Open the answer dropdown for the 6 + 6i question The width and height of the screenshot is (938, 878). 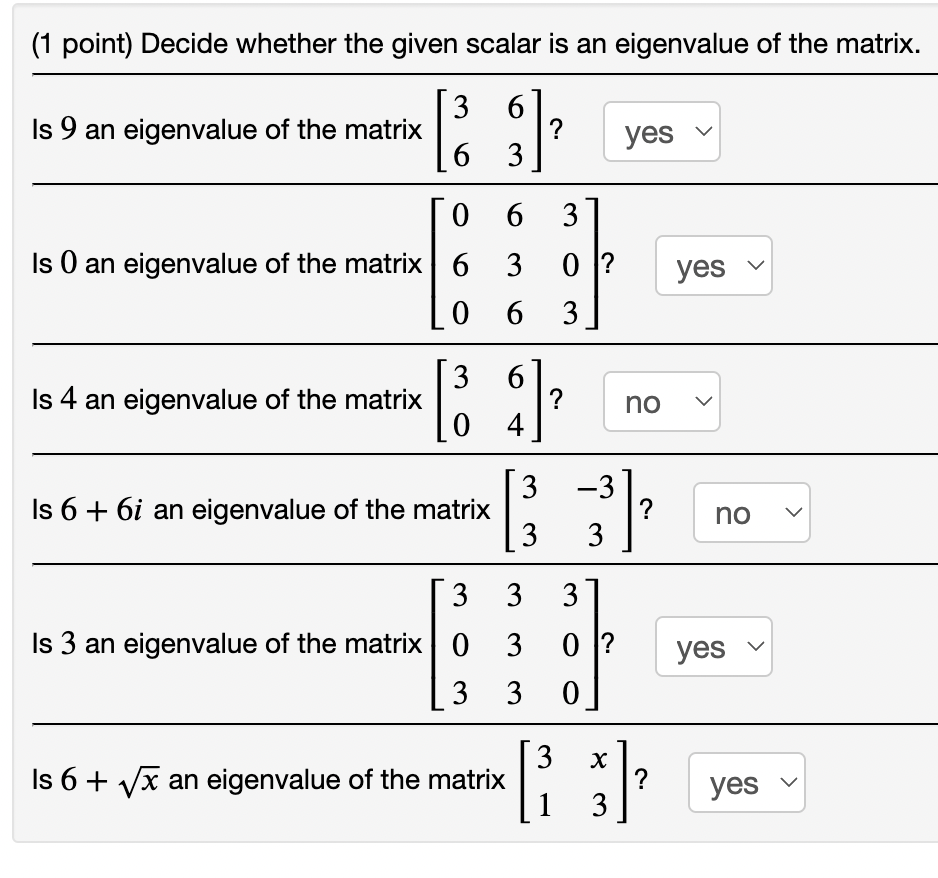point(751,512)
